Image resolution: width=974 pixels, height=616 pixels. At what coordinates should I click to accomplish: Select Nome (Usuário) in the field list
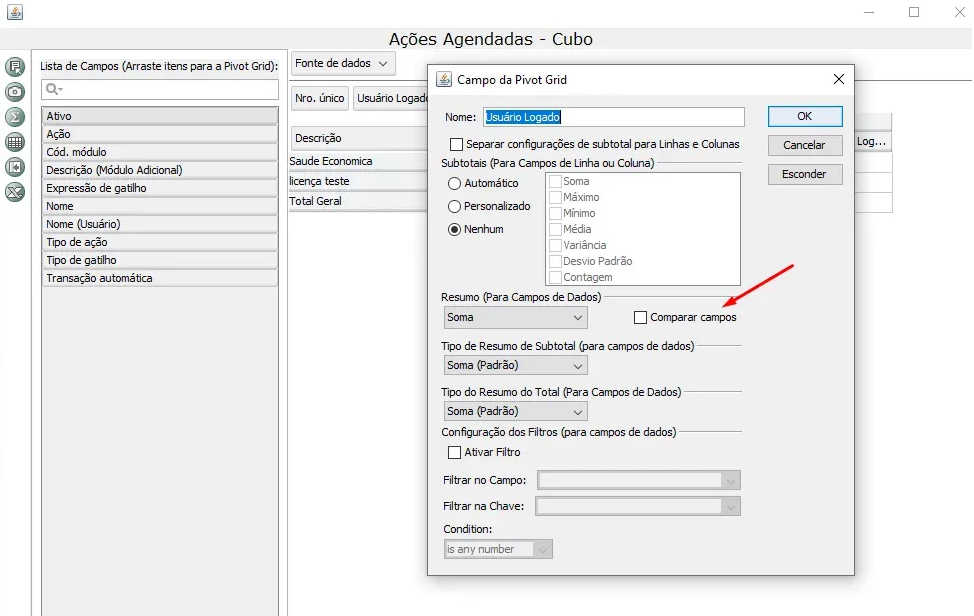click(160, 224)
